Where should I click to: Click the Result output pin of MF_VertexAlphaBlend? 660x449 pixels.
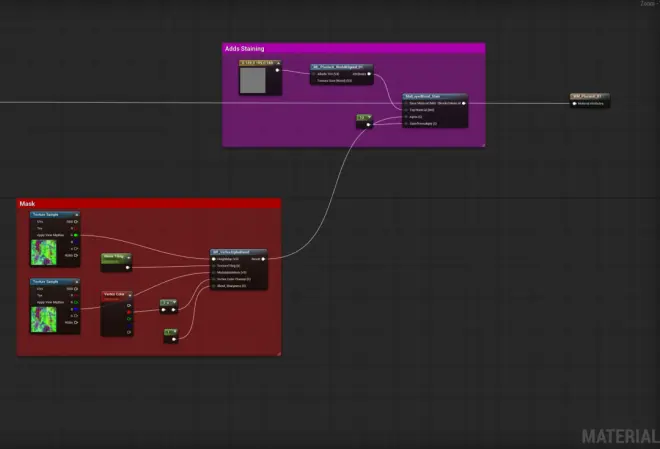[263, 259]
